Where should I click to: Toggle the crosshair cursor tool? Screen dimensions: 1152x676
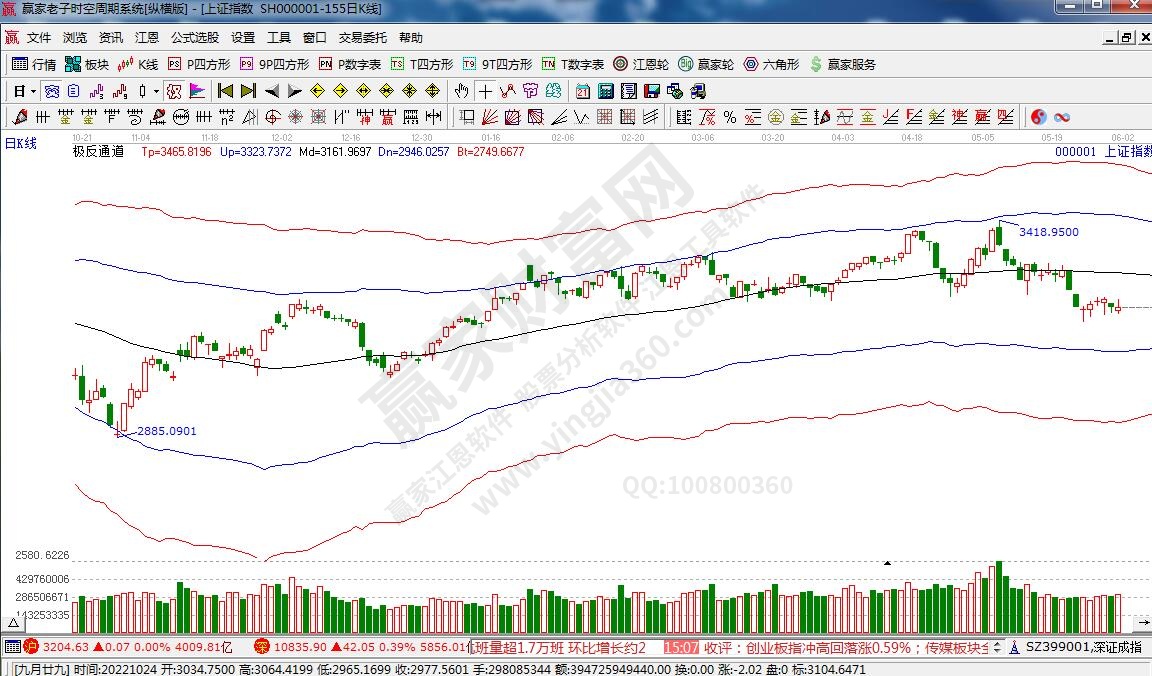click(485, 91)
